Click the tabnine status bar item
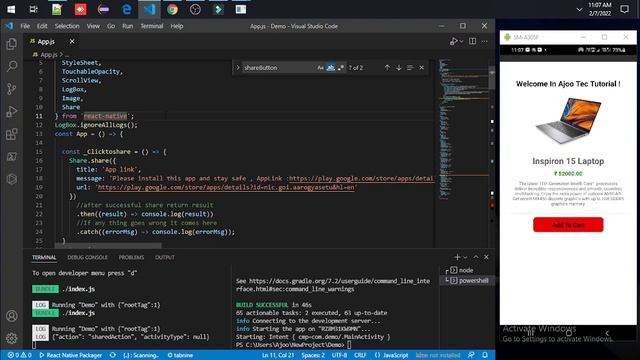This screenshot has height=360, width=640. (x=180, y=355)
